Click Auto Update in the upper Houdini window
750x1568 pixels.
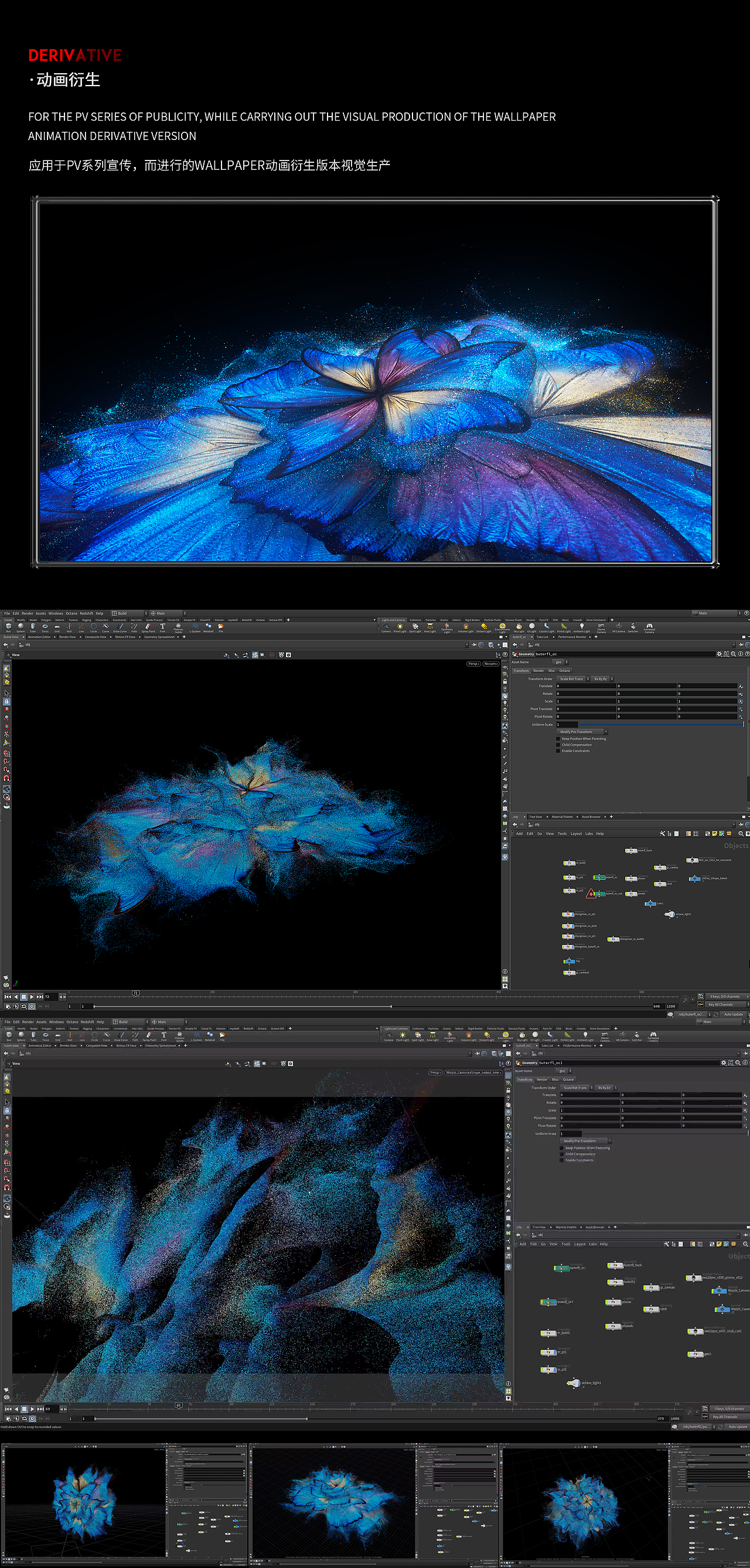733,1014
